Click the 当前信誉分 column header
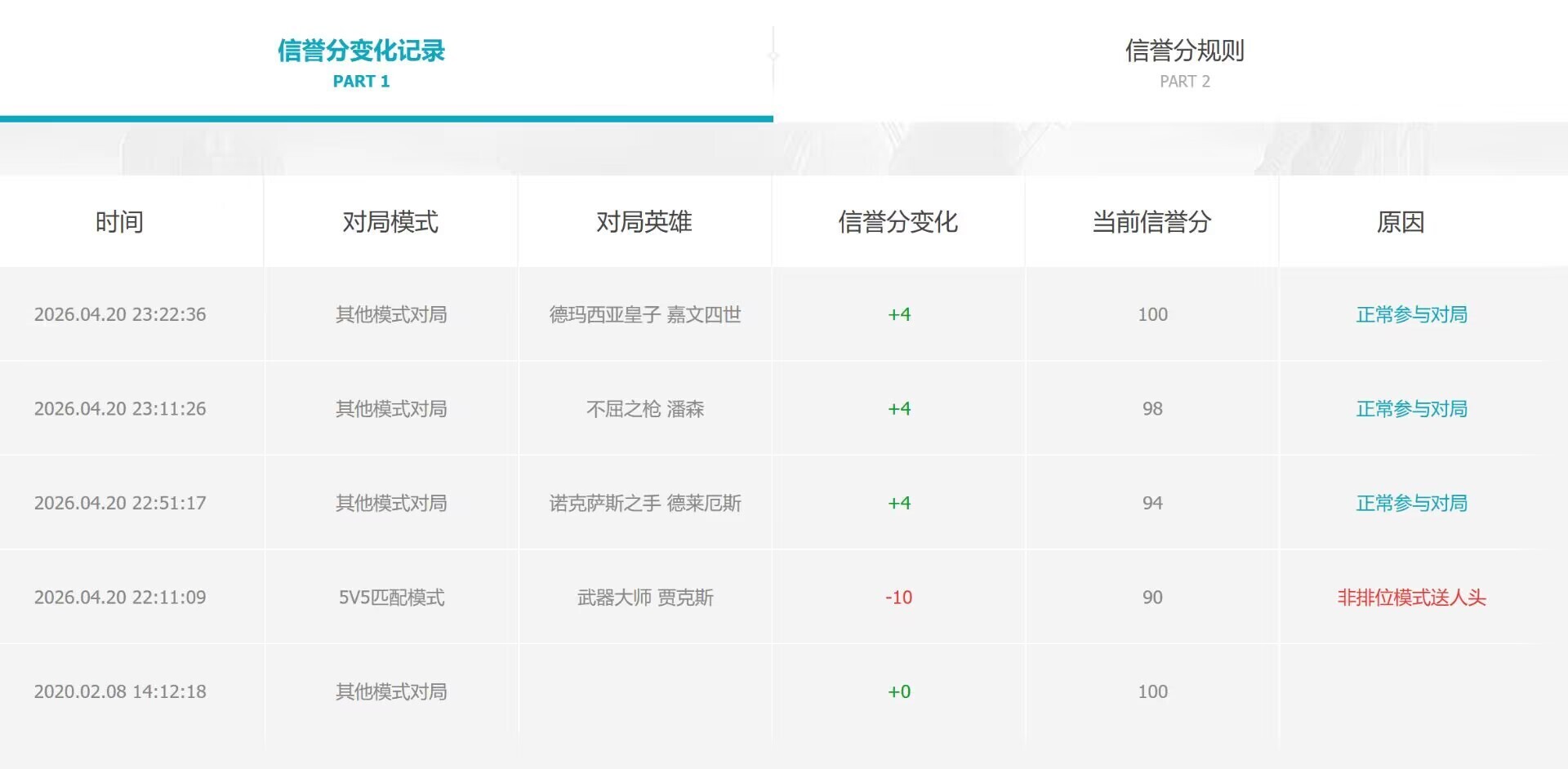Image resolution: width=1568 pixels, height=769 pixels. [1151, 222]
